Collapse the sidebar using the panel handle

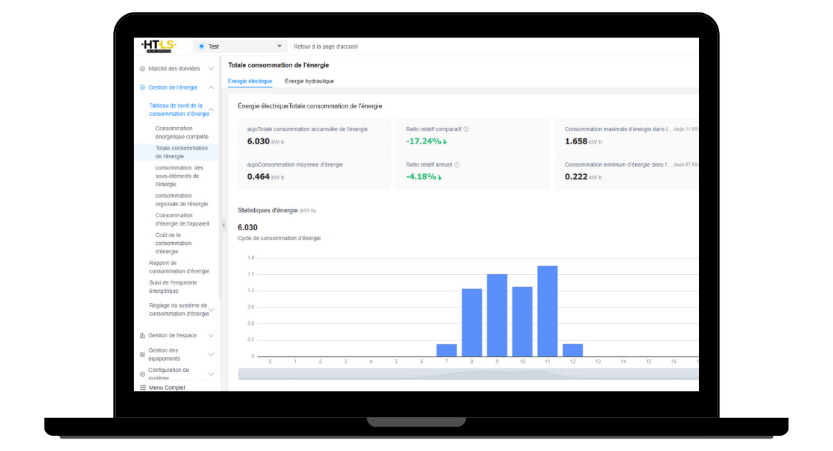point(223,225)
